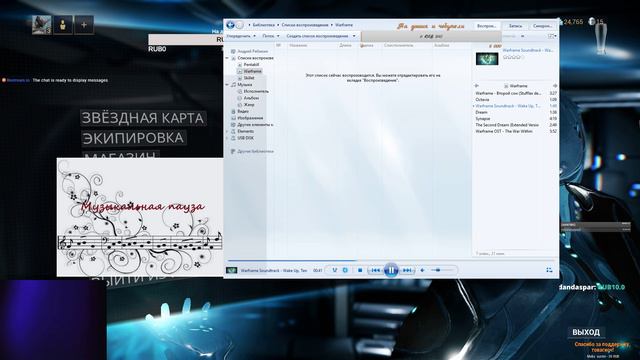Open the Синхронизация tab
Viewport: 640px width, 360px height.
tap(542, 26)
